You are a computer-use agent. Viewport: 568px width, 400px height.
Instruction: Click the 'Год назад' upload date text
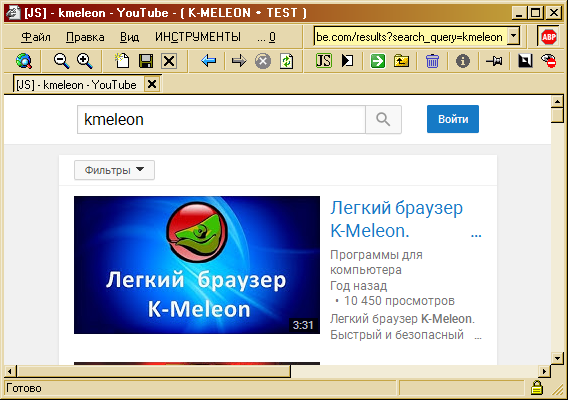(x=359, y=286)
